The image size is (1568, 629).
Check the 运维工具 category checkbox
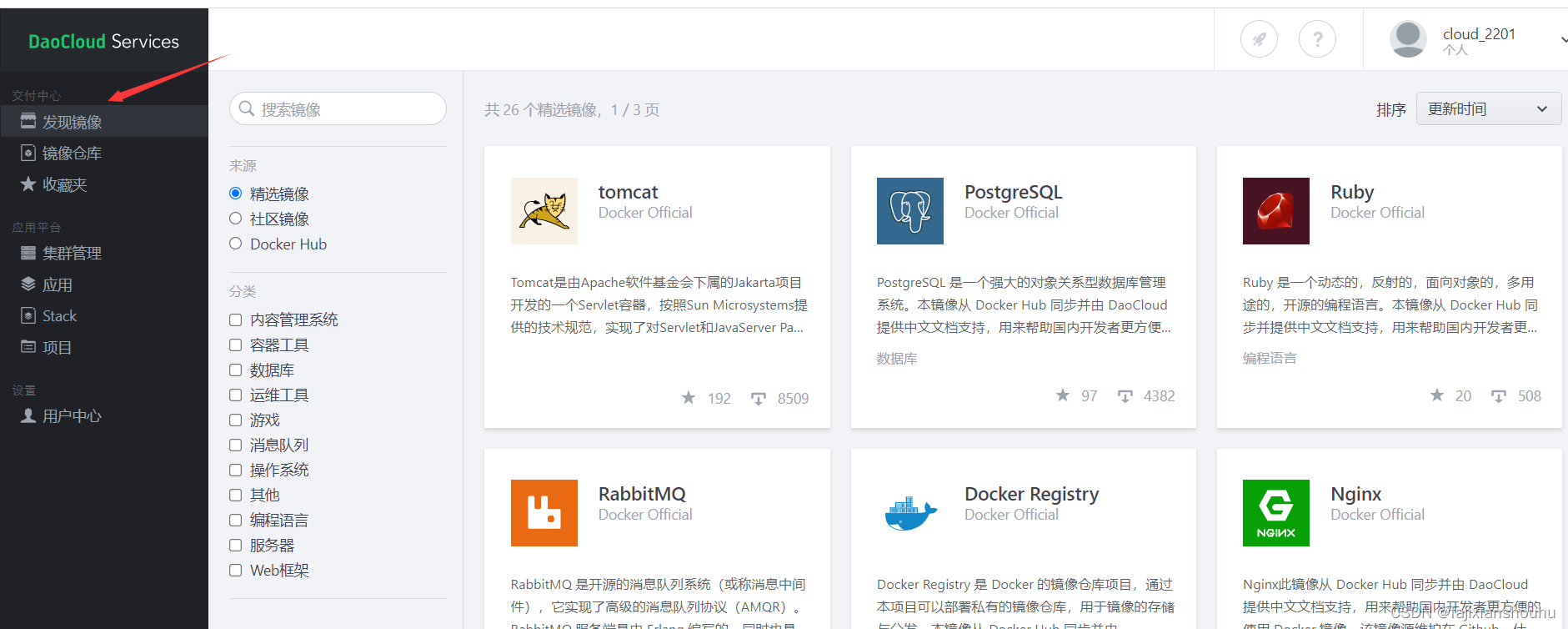pyautogui.click(x=236, y=395)
